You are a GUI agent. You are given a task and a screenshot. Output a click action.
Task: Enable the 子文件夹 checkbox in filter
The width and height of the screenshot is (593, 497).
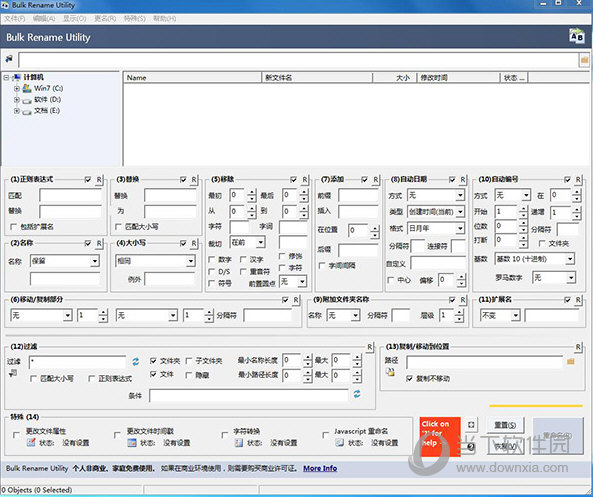[x=189, y=361]
